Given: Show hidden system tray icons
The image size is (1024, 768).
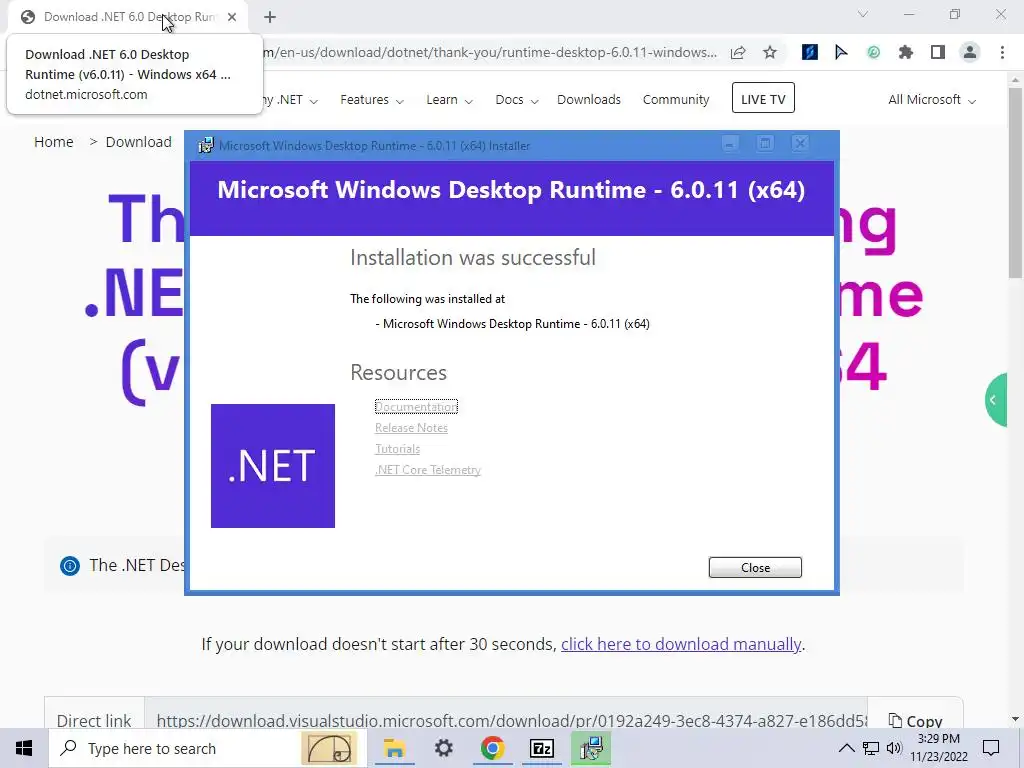Looking at the screenshot, I should click(846, 748).
